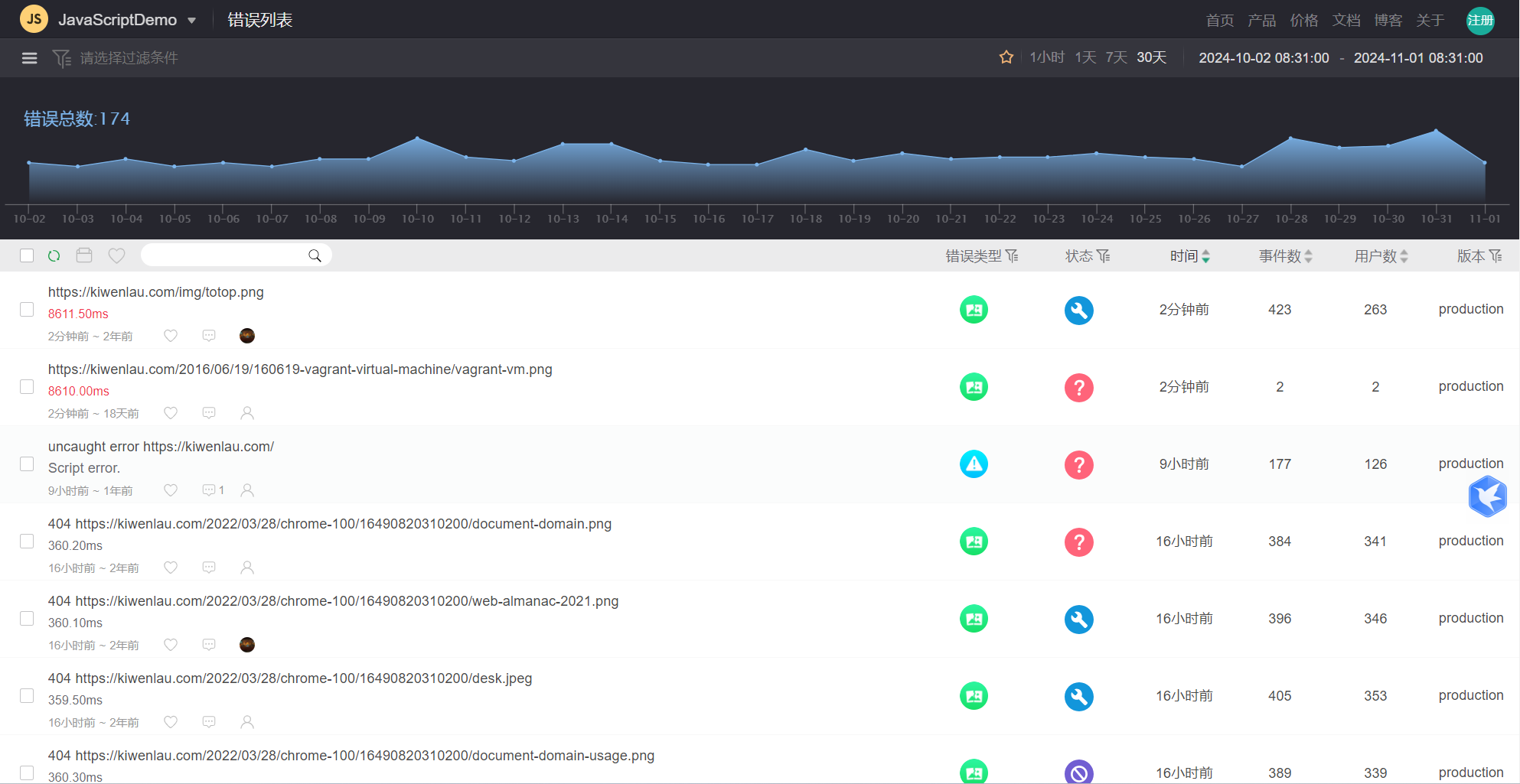The image size is (1520, 784).
Task: Check the vagrant-vm.png error row checkbox
Action: click(x=27, y=387)
